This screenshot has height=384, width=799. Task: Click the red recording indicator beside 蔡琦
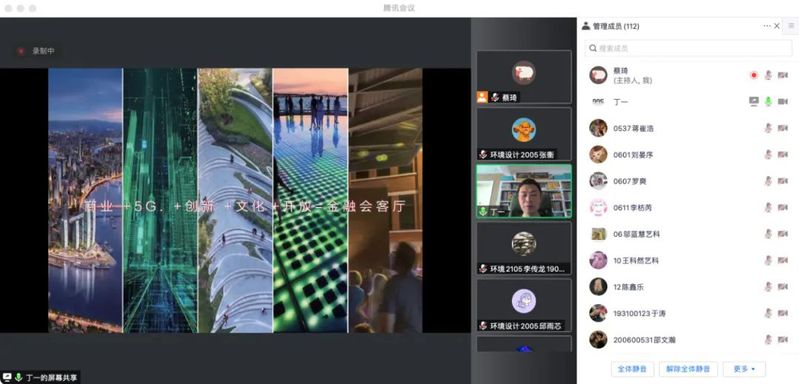pyautogui.click(x=754, y=75)
